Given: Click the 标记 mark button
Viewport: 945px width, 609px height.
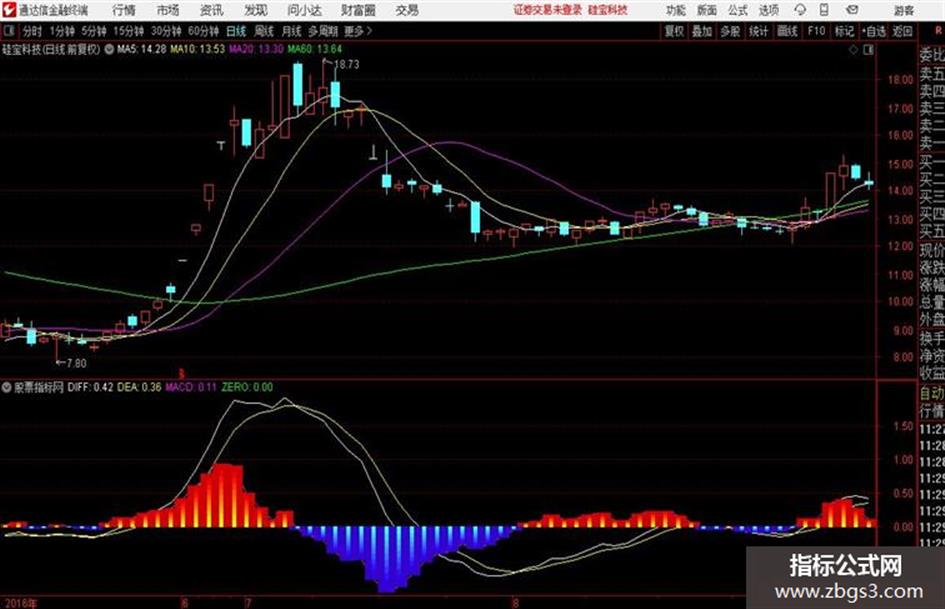Looking at the screenshot, I should click(x=844, y=31).
